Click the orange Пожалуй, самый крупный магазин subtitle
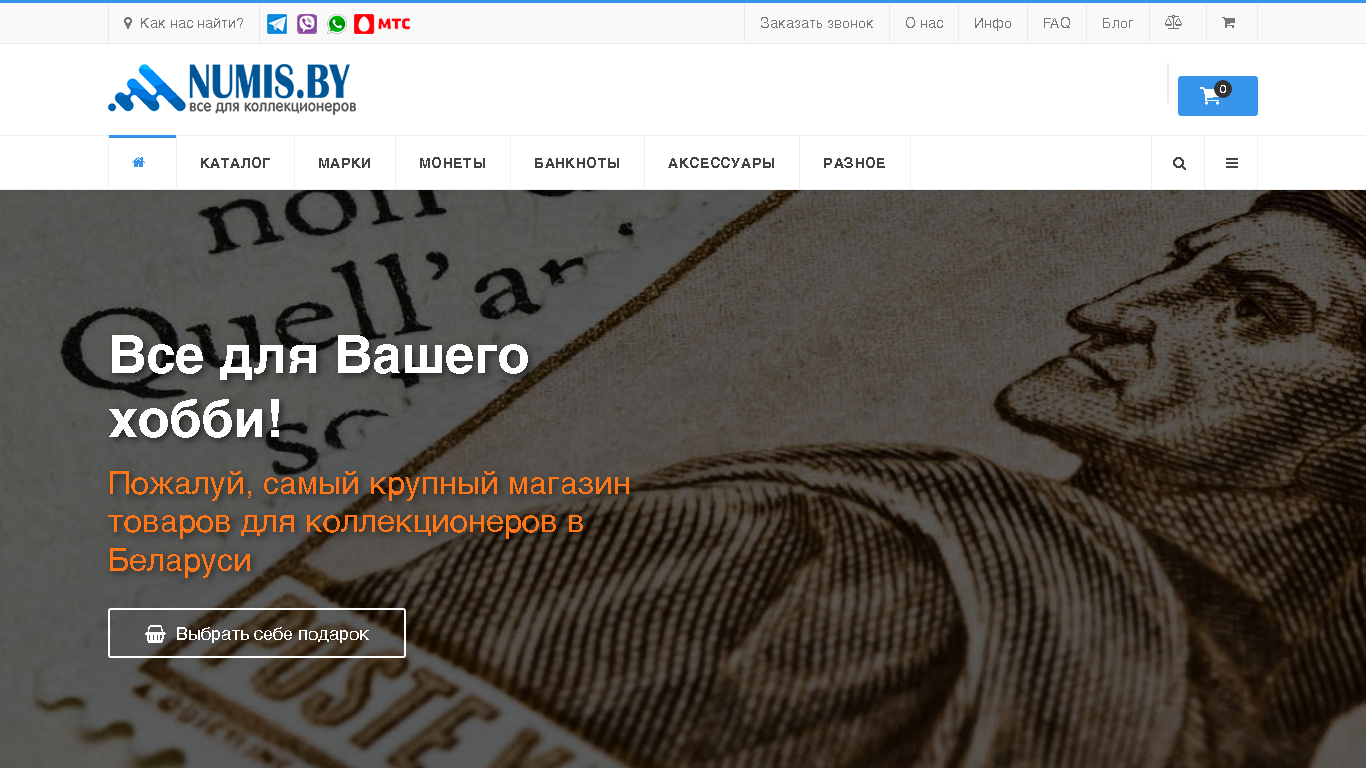The height and width of the screenshot is (768, 1366). pyautogui.click(x=370, y=522)
